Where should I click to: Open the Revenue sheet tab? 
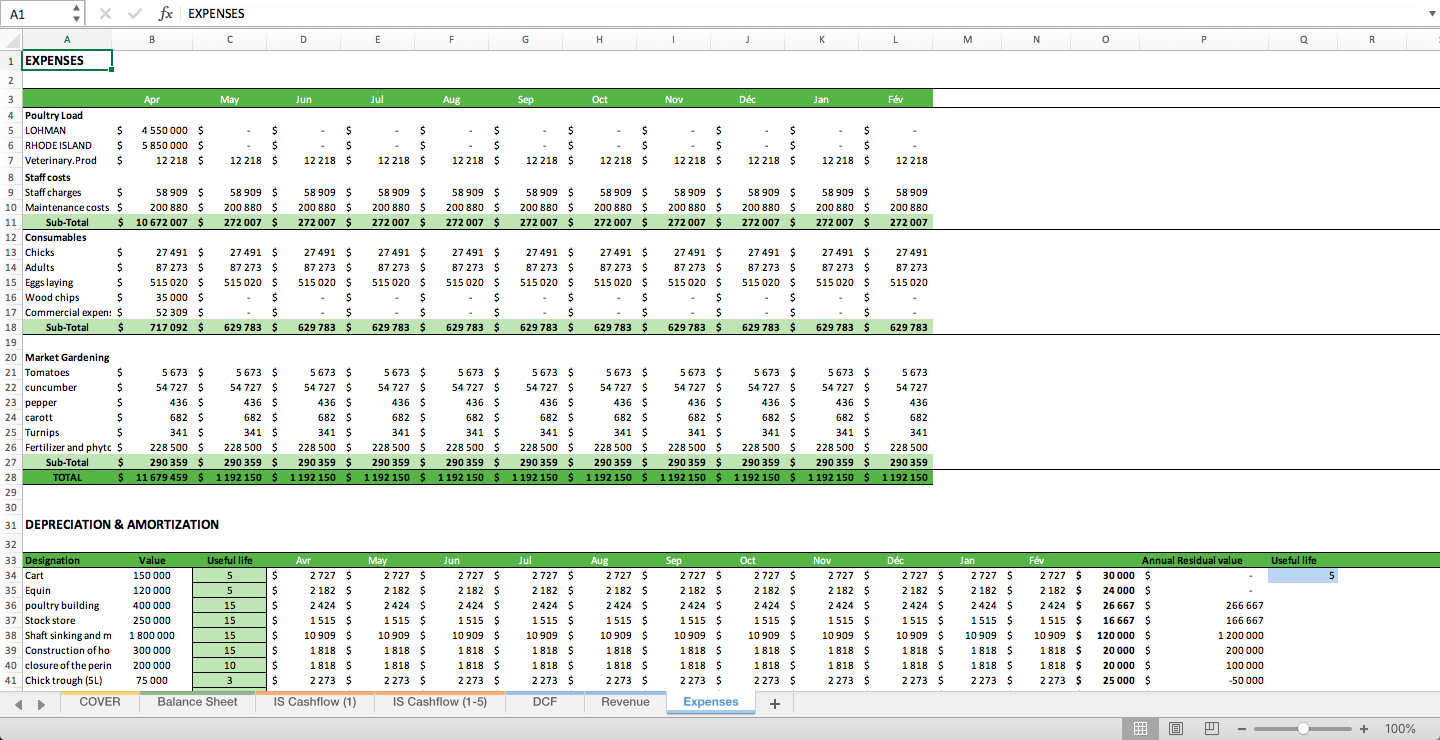[x=625, y=702]
